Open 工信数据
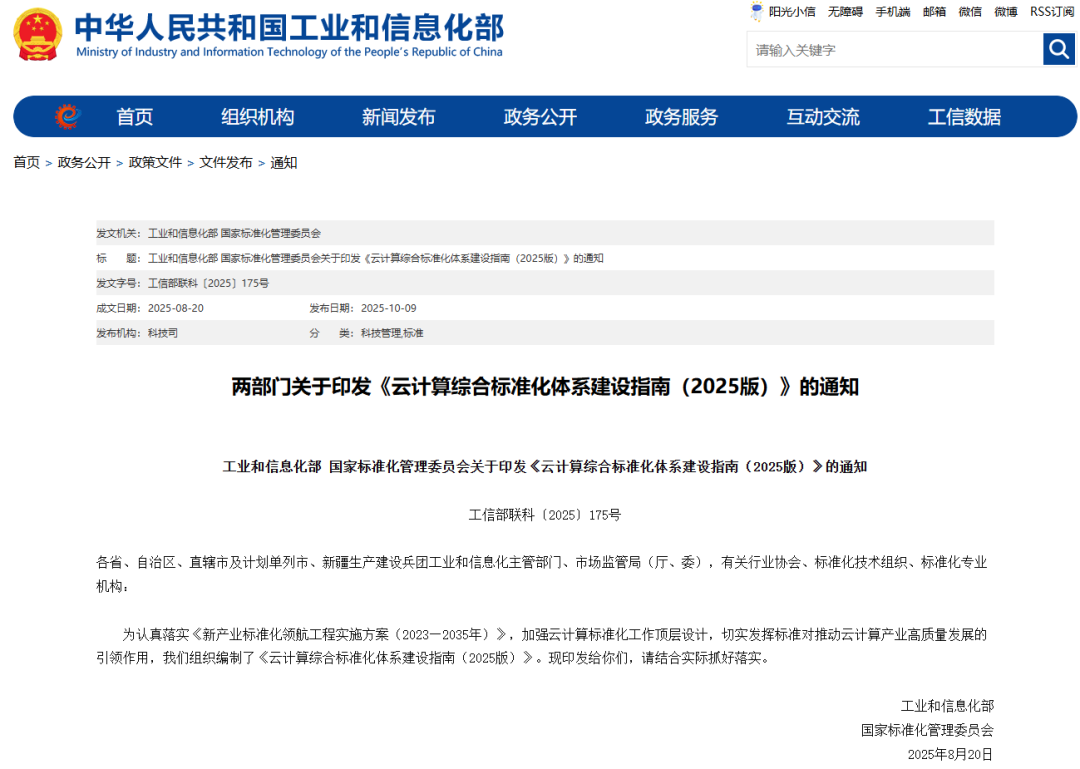 962,116
